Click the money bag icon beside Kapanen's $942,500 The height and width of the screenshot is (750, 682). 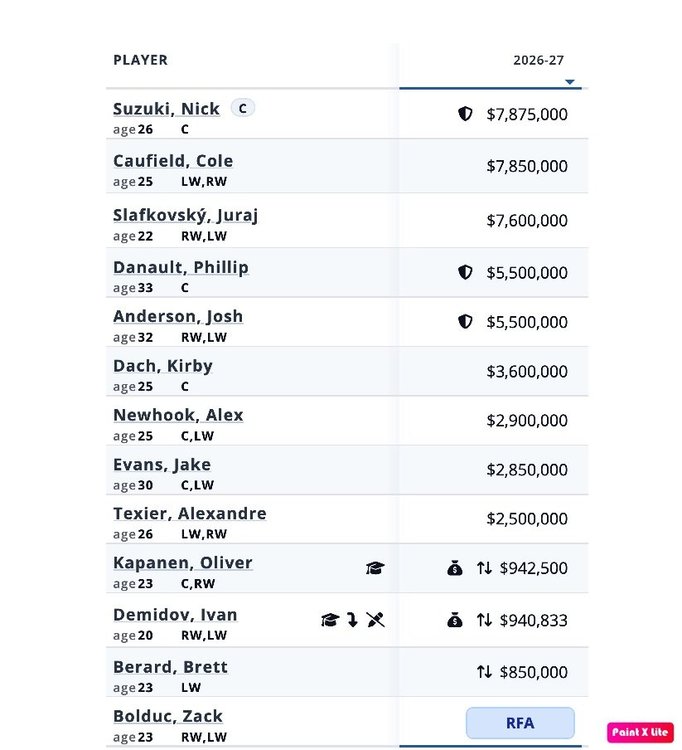tap(454, 568)
